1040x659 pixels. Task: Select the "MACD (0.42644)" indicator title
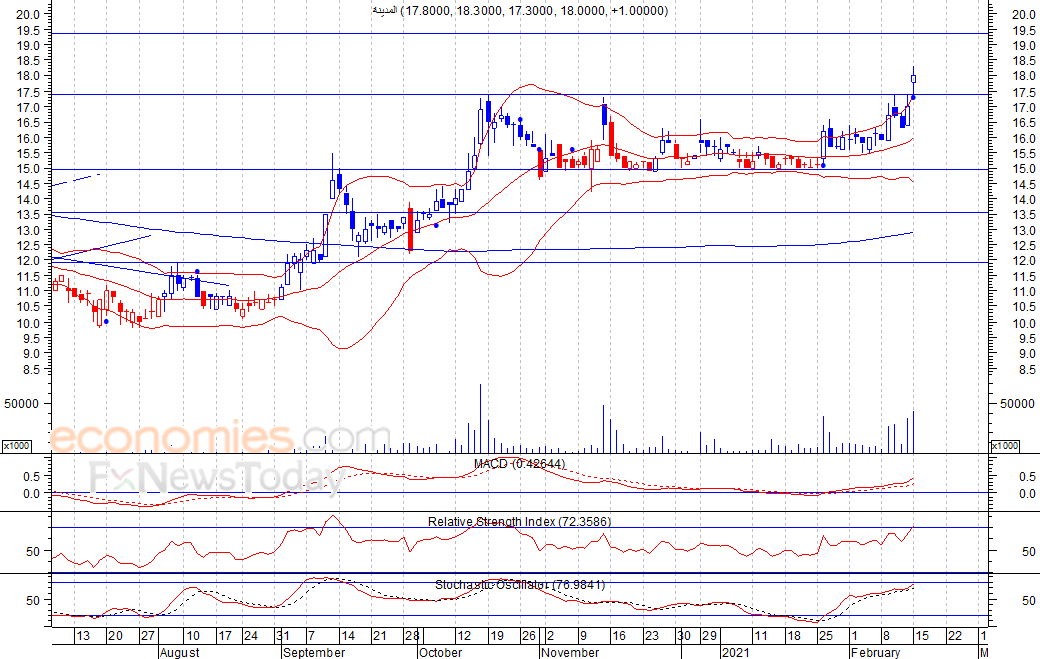pos(519,463)
